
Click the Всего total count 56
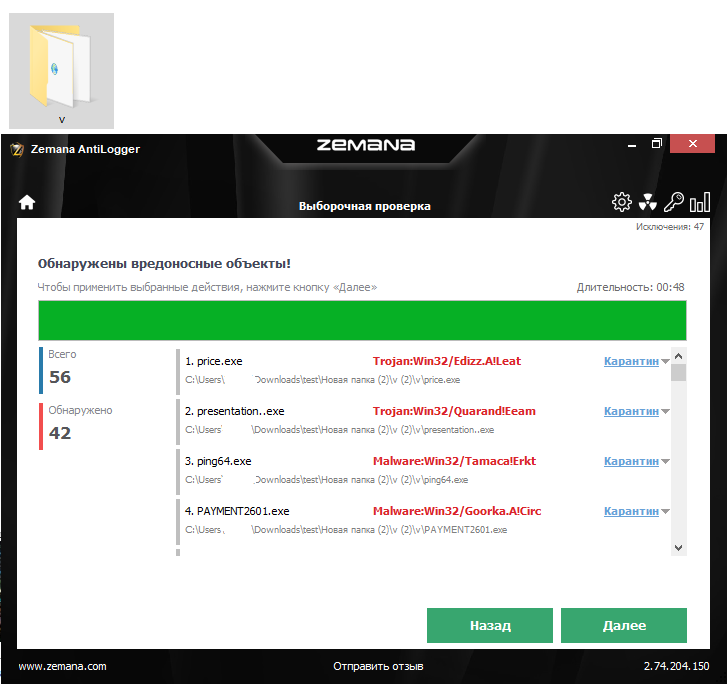click(60, 377)
